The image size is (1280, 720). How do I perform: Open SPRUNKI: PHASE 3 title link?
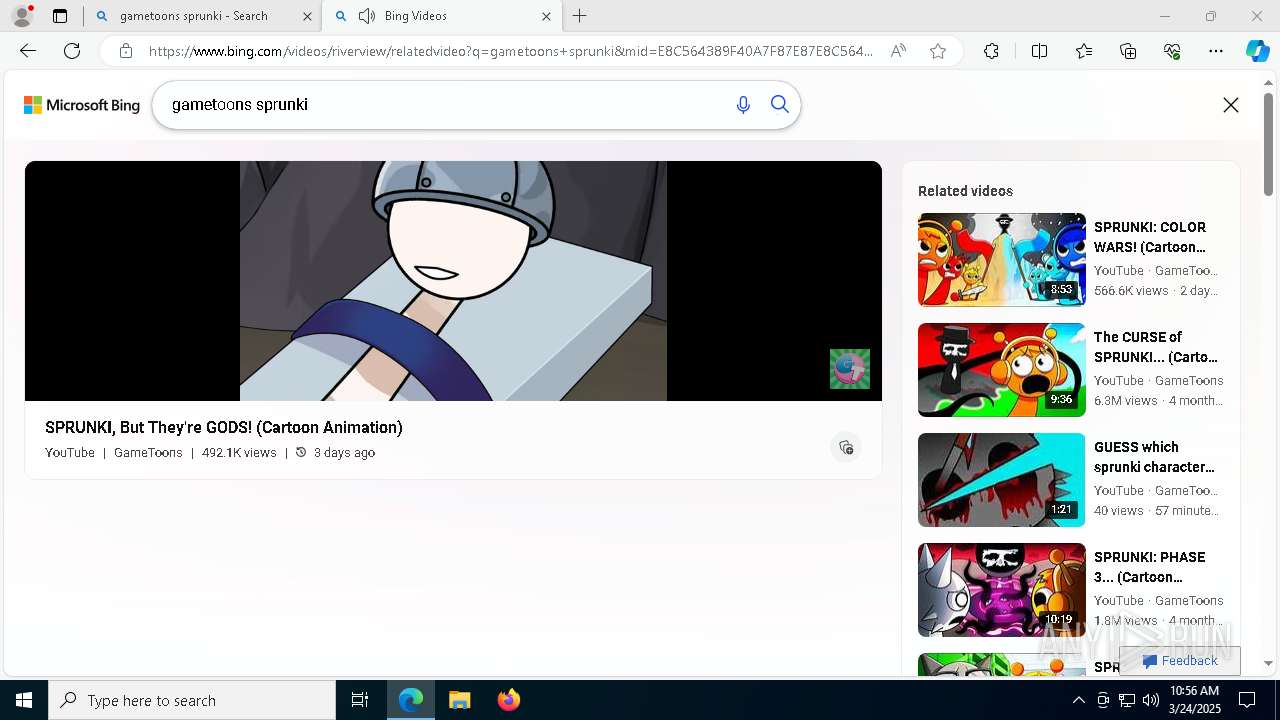pyautogui.click(x=1150, y=567)
